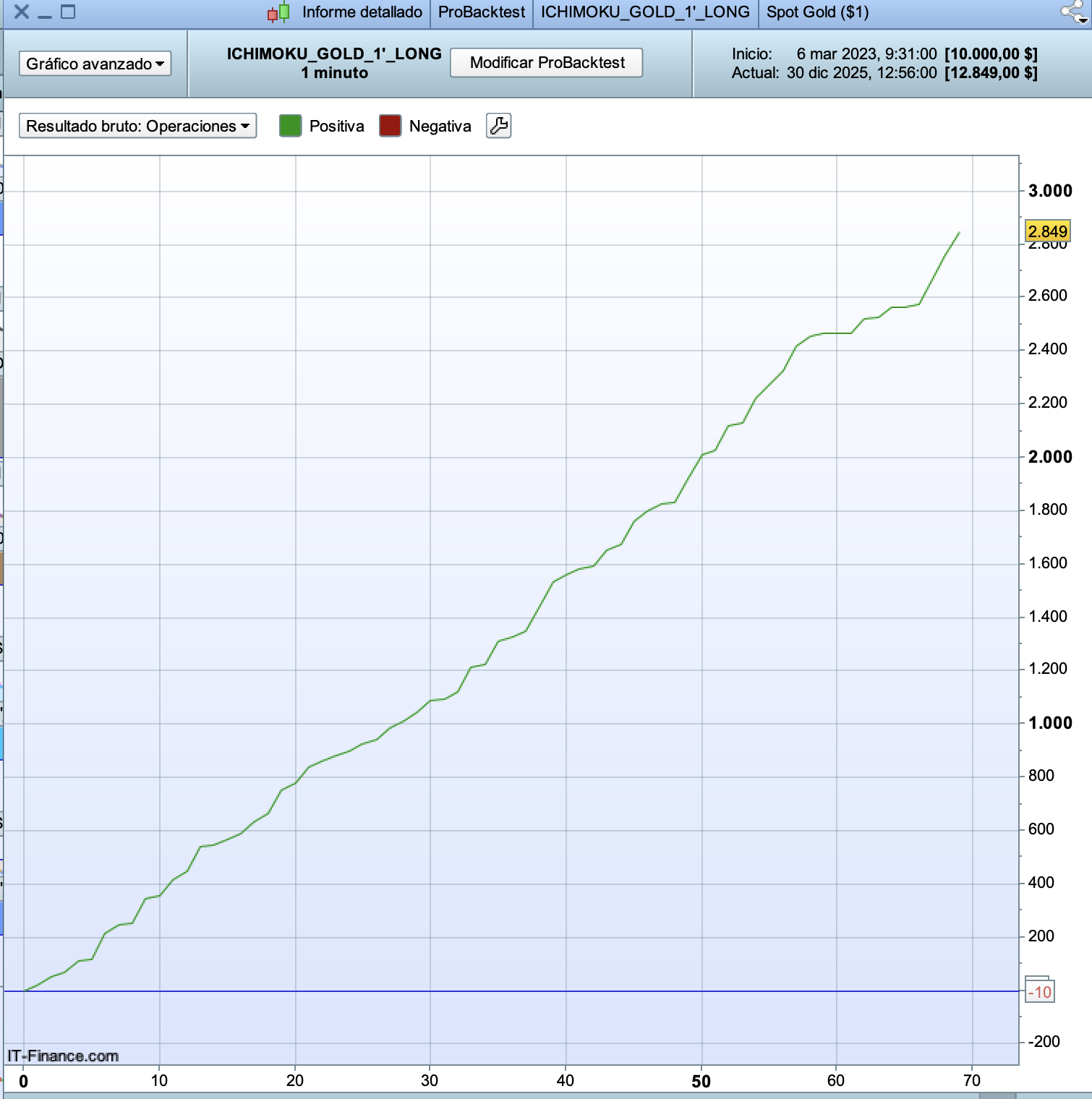Click the ICHIMOKU_GOLD_1'_LONG title tab
Image resolution: width=1092 pixels, height=1099 pixels.
(x=645, y=12)
